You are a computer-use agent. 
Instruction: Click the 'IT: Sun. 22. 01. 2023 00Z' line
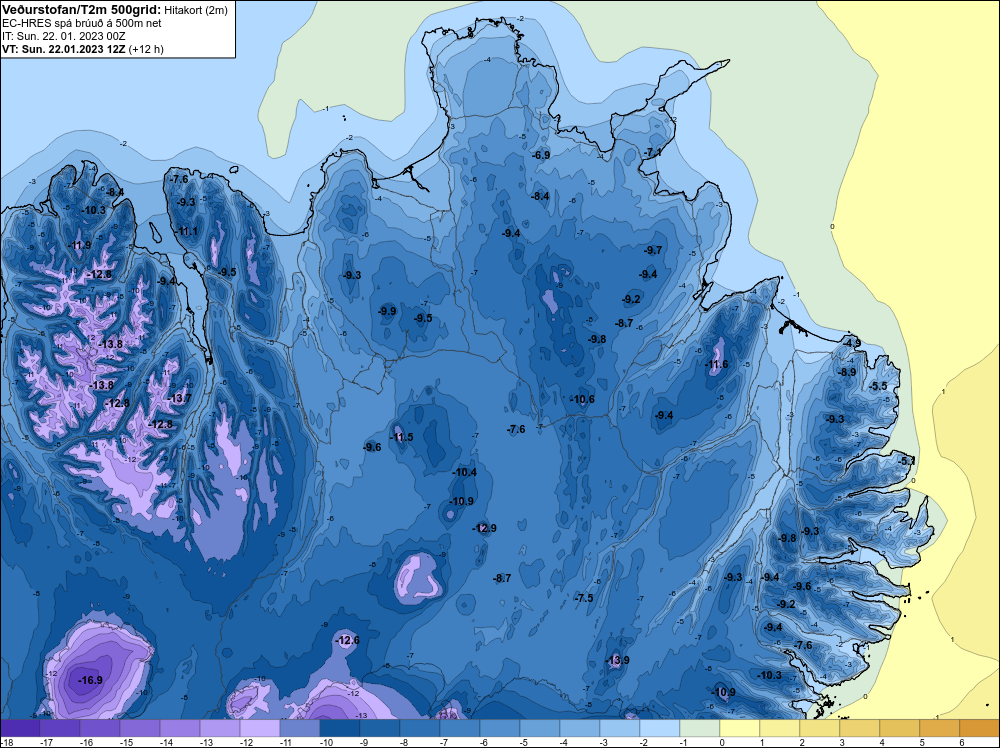click(64, 36)
